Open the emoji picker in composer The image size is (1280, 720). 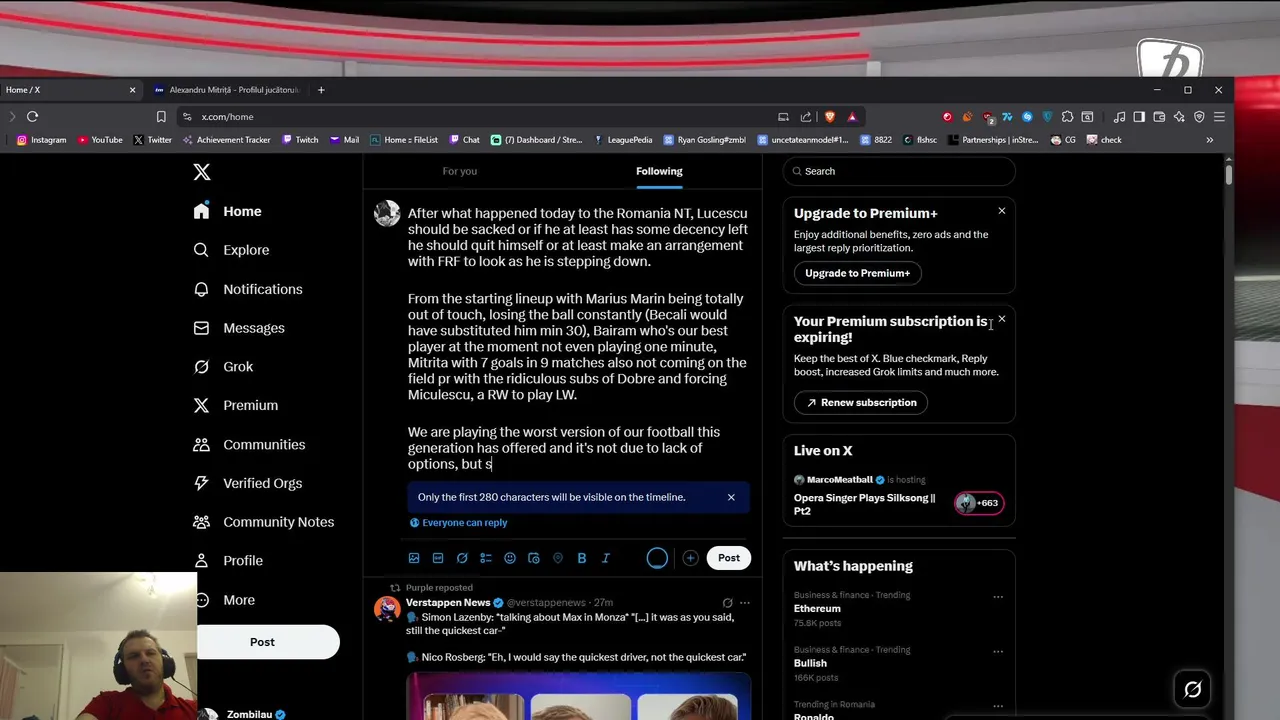(510, 558)
